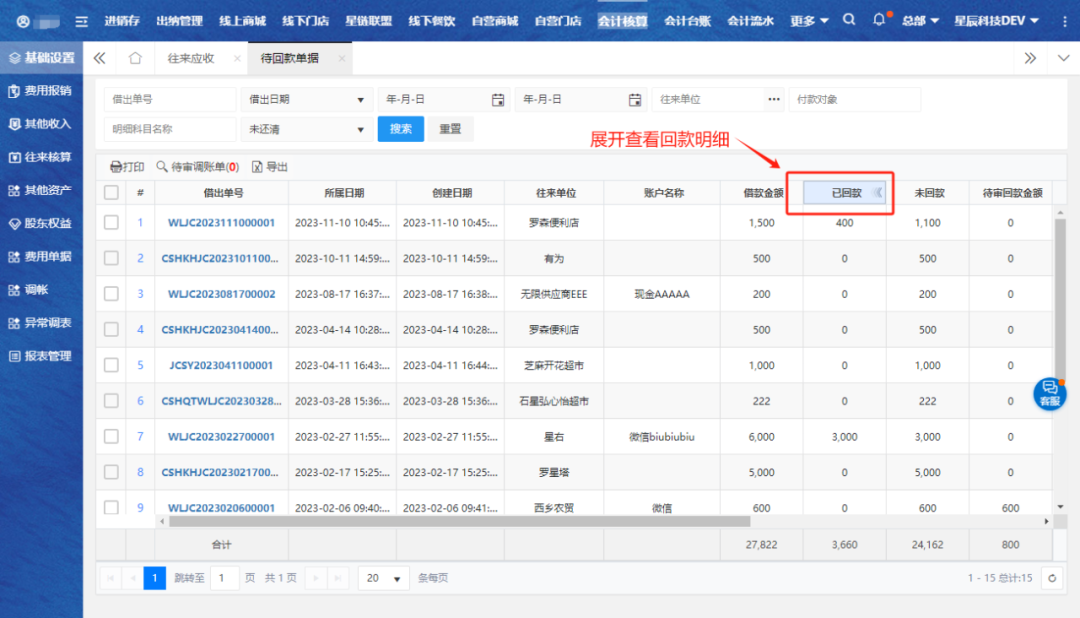1080x618 pixels.
Task: Open the WLJC2023081700002 document link
Action: click(221, 294)
